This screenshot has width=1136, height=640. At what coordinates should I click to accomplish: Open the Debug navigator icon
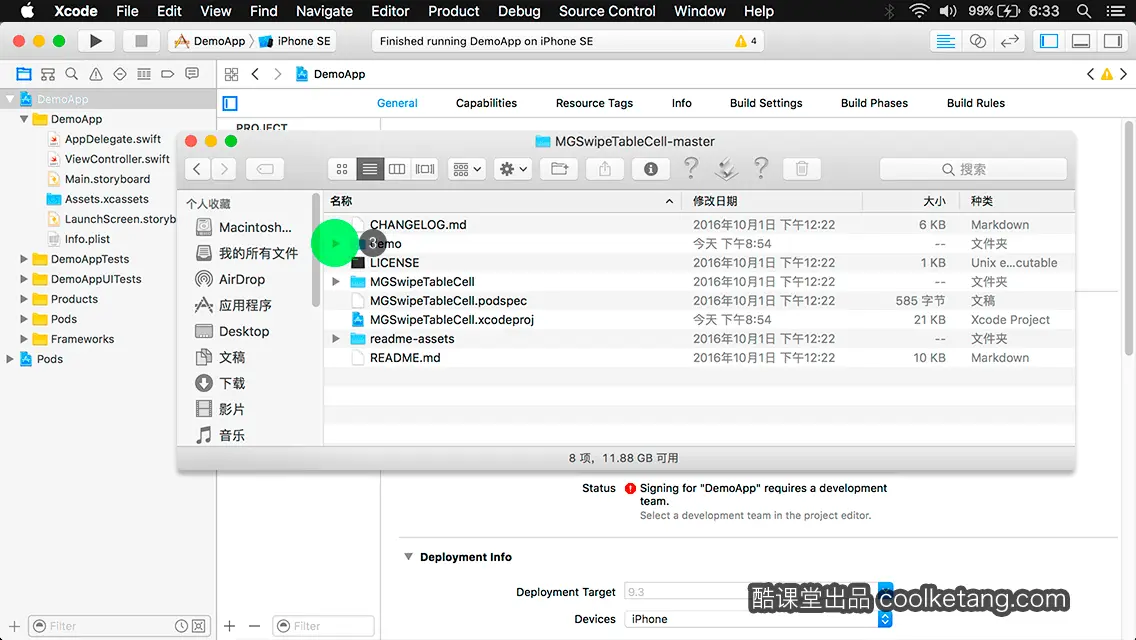(x=143, y=74)
